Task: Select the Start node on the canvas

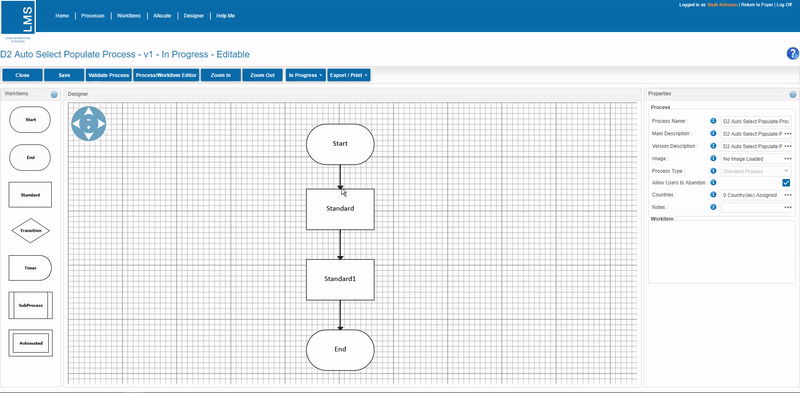Action: pos(340,144)
